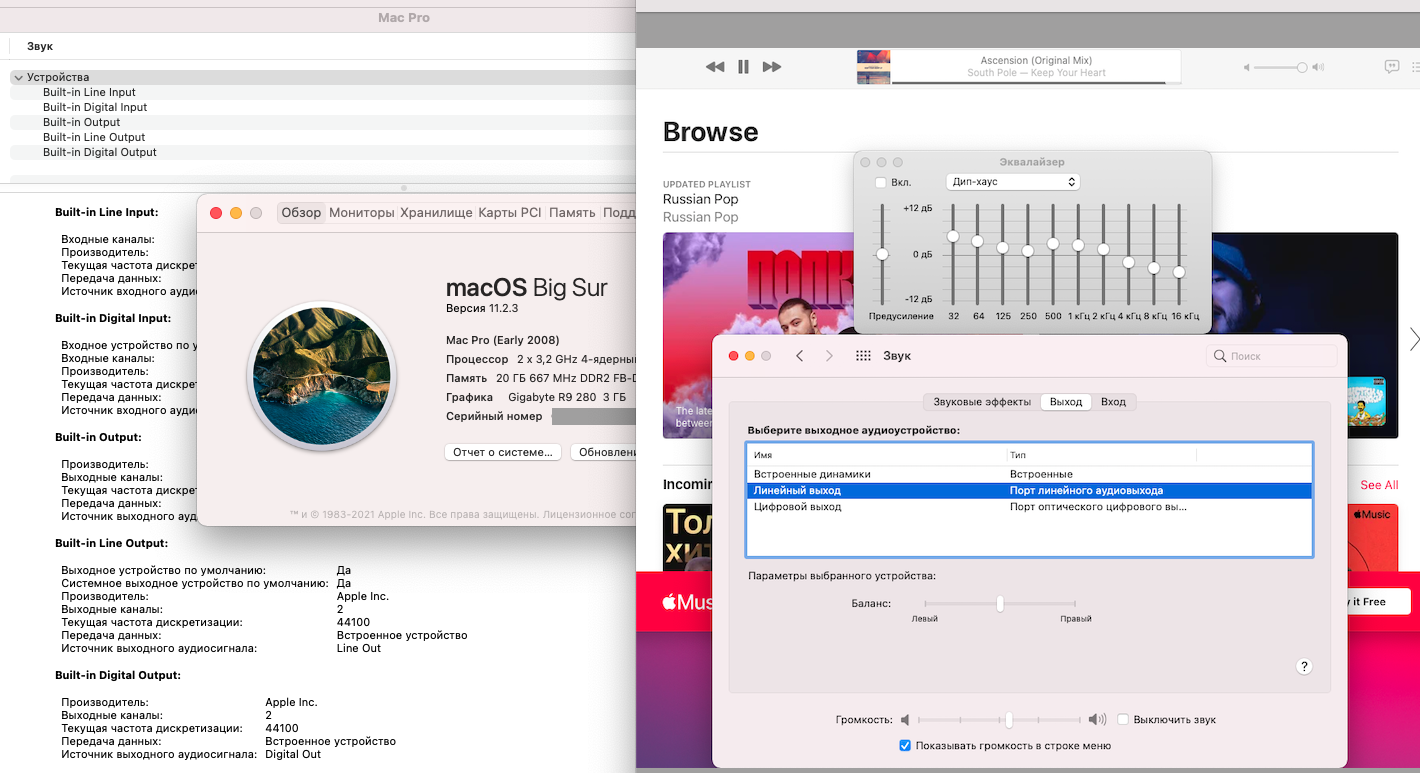Open the Хранилище tab
This screenshot has height=773, width=1420.
436,212
